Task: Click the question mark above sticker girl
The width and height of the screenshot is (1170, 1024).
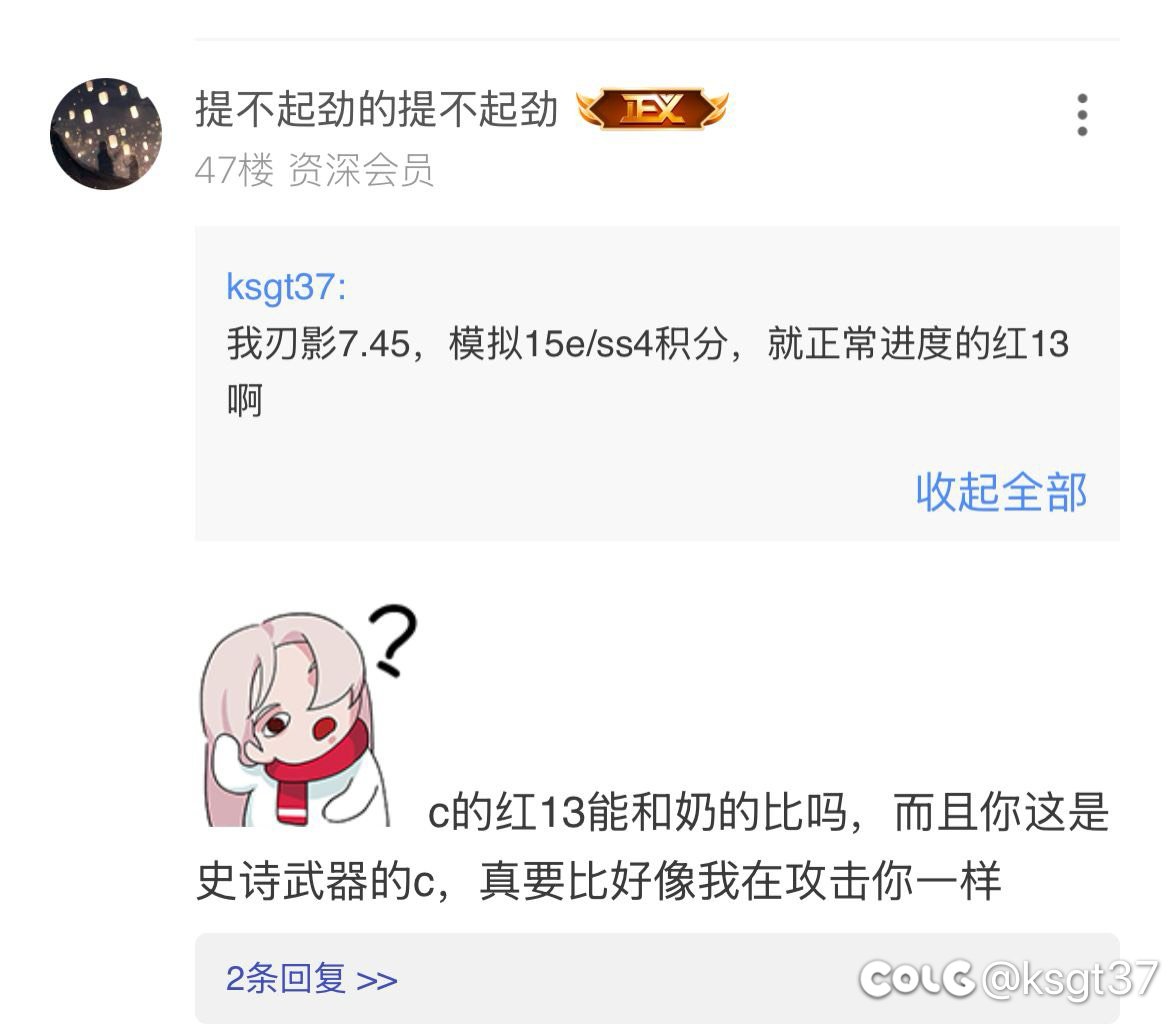Action: pyautogui.click(x=393, y=640)
